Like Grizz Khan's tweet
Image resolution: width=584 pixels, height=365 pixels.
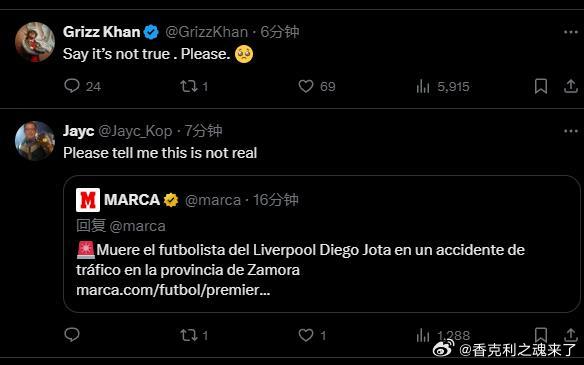tap(306, 86)
